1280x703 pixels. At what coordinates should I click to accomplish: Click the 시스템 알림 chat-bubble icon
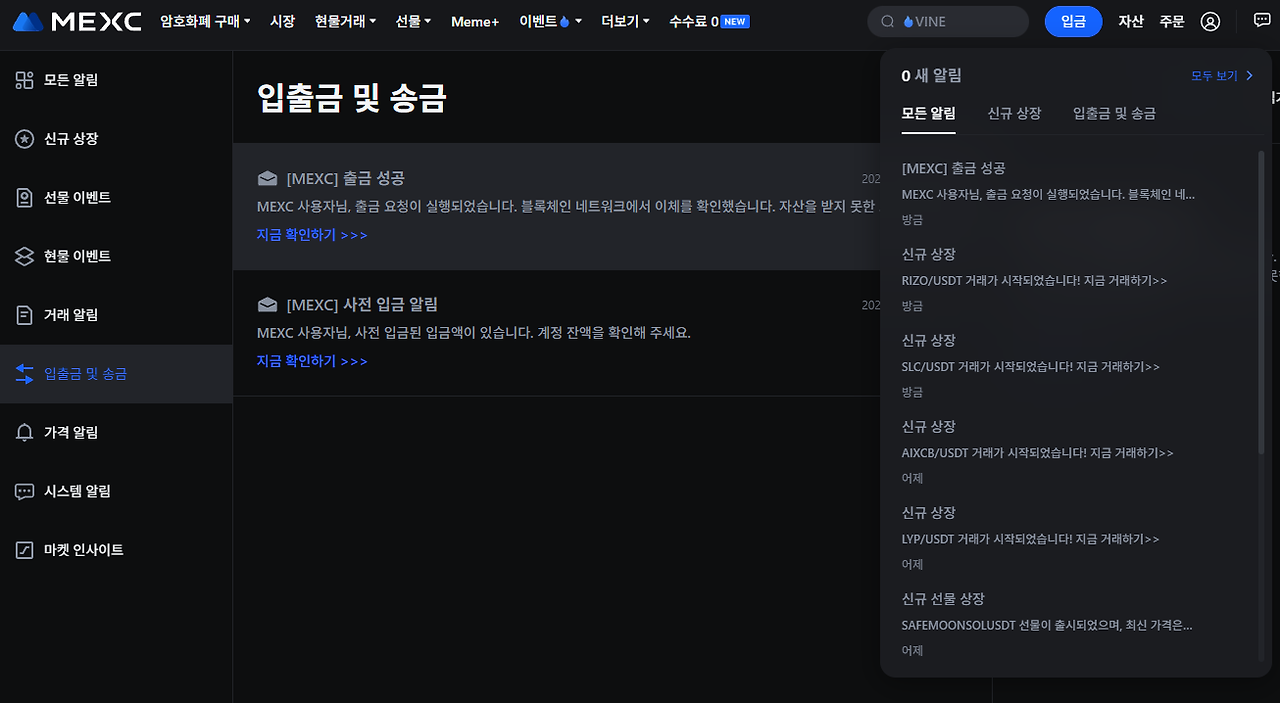24,491
